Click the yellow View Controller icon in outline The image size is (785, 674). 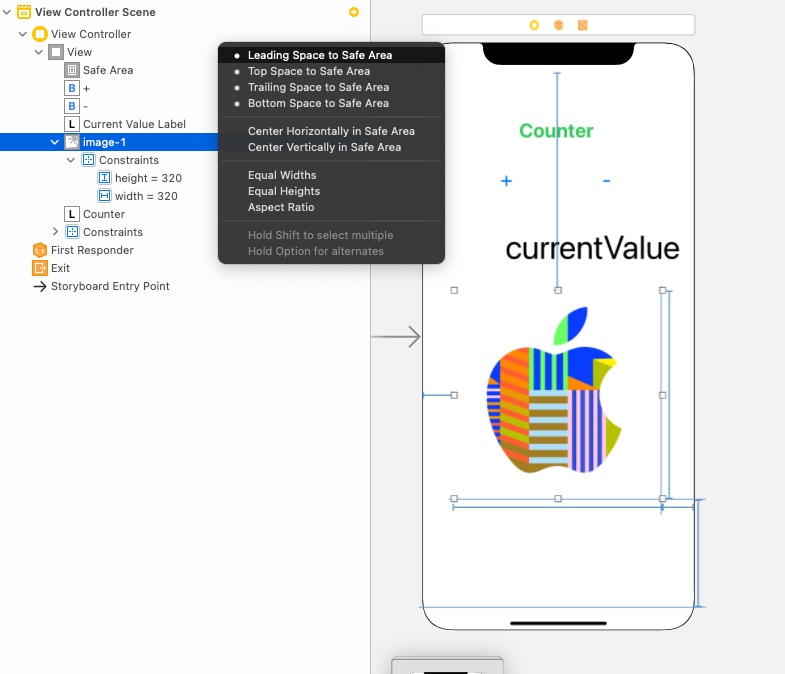pyautogui.click(x=40, y=34)
